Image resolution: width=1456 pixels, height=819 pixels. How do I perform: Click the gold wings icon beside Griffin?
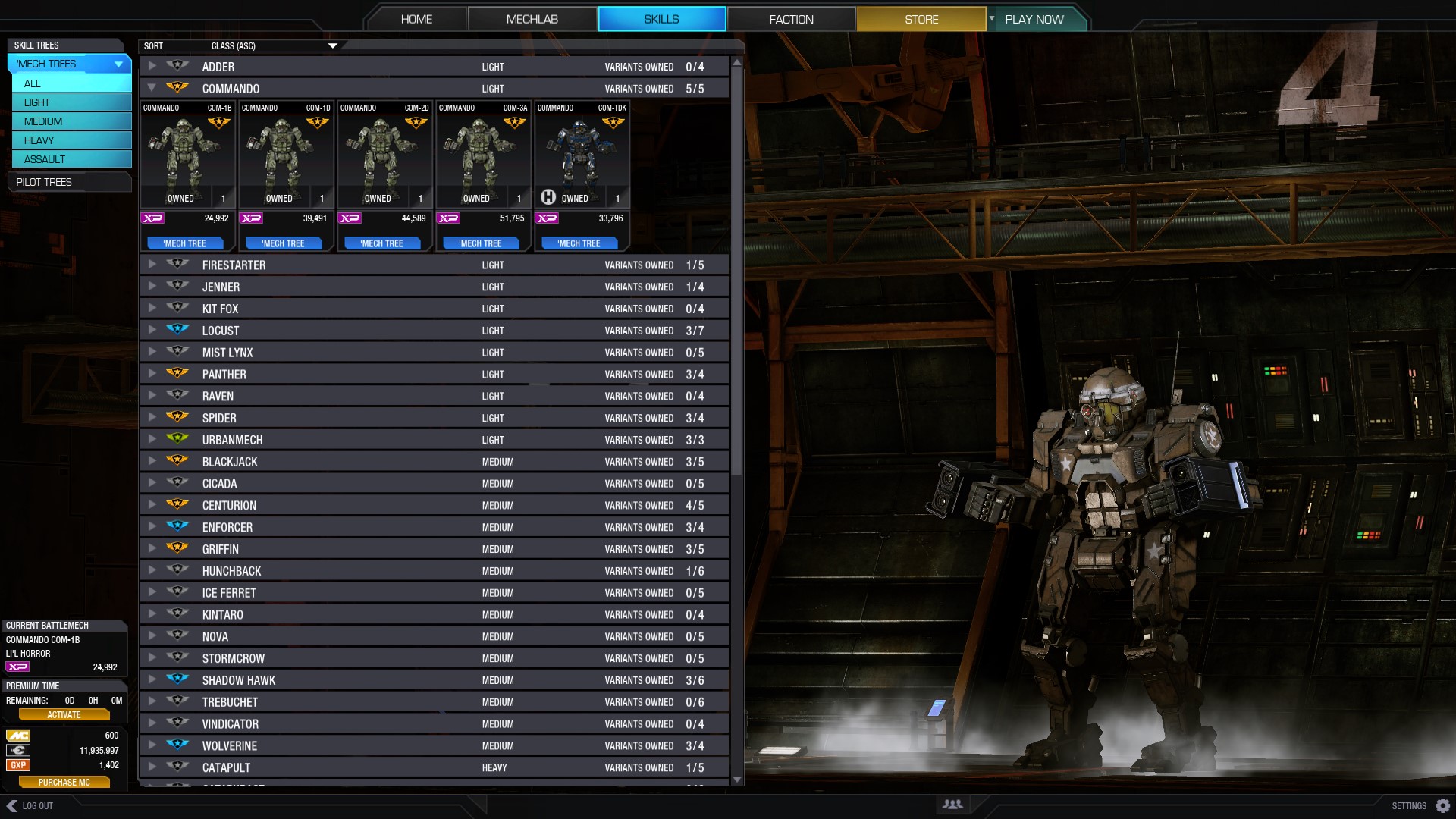tap(177, 548)
